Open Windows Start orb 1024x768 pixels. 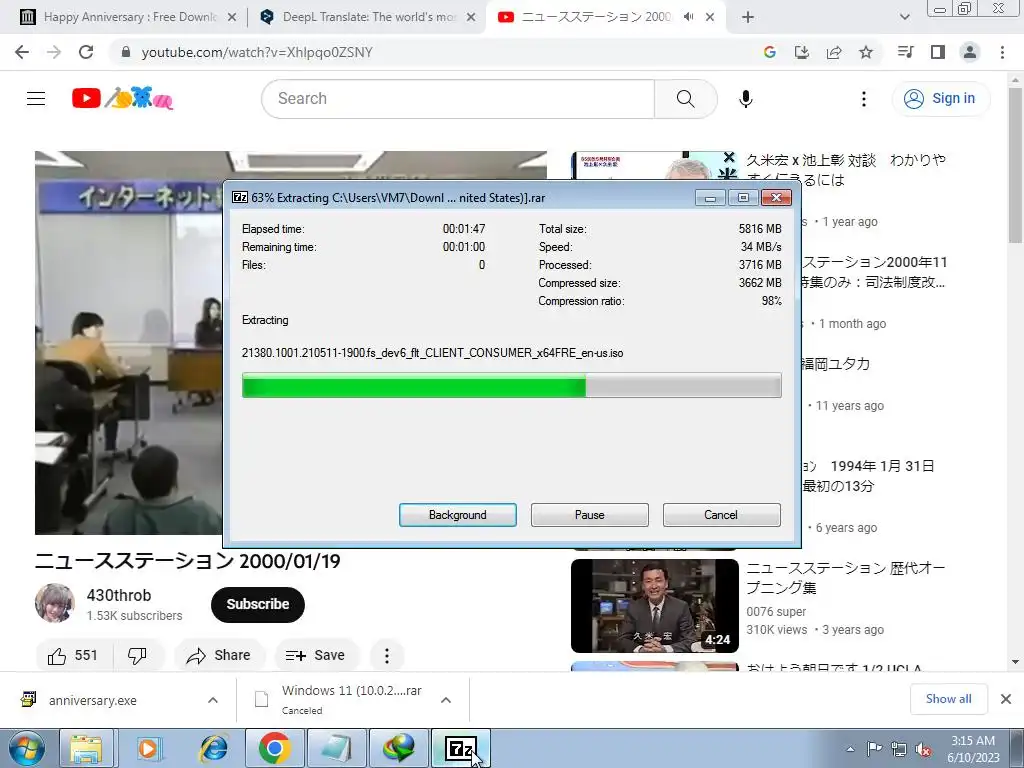click(x=26, y=748)
